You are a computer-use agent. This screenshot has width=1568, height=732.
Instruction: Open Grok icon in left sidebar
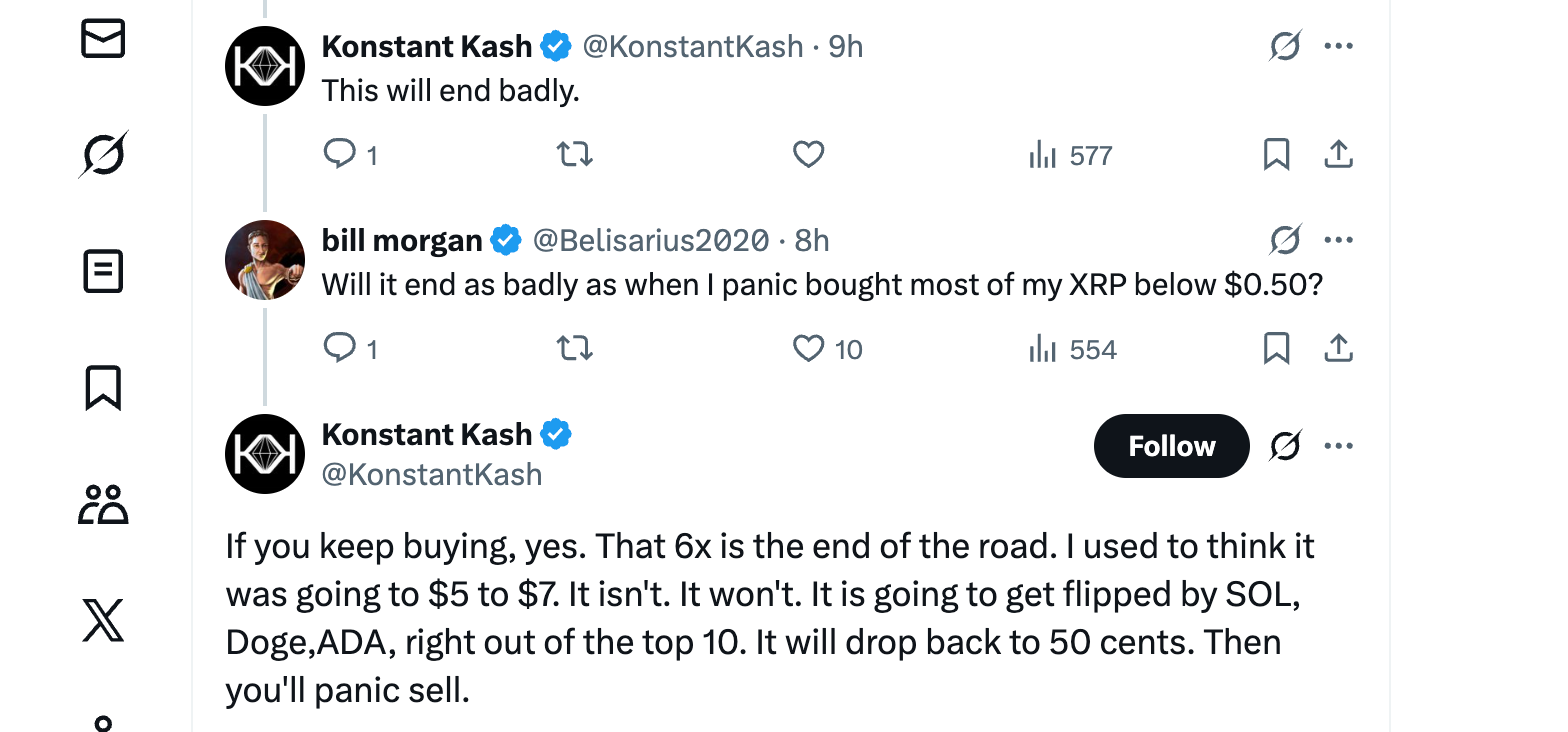(x=103, y=155)
